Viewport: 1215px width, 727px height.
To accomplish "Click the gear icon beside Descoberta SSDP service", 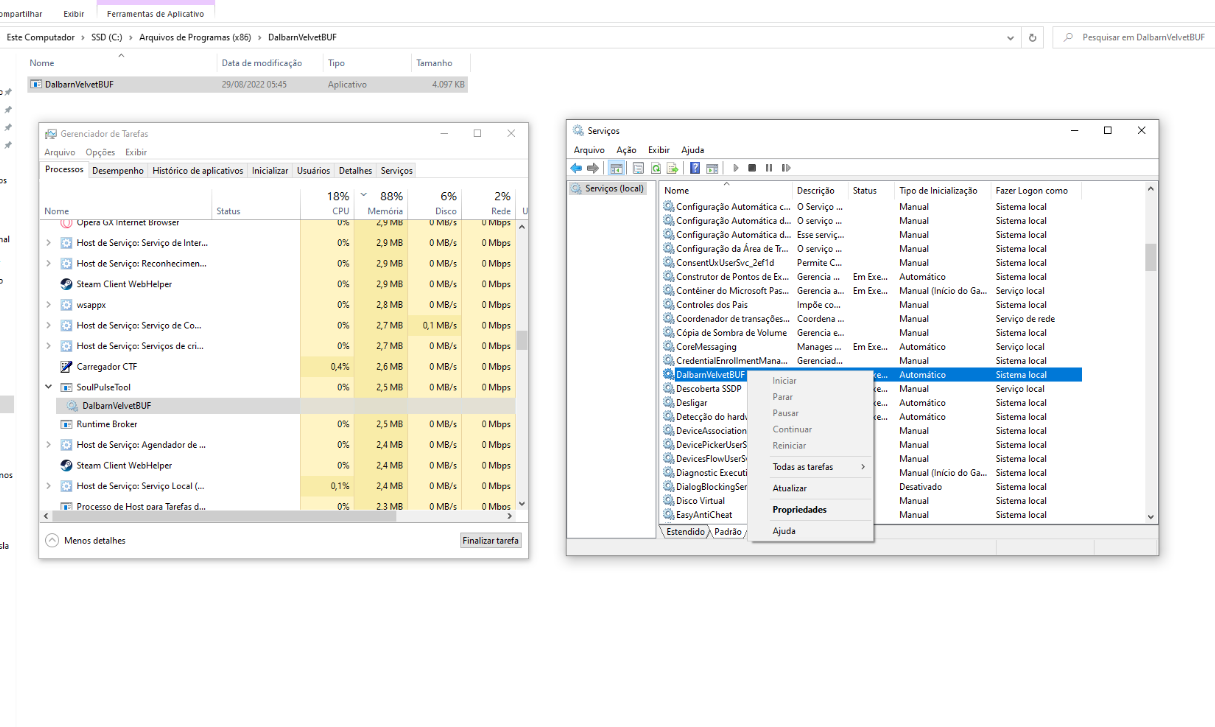I will point(669,389).
